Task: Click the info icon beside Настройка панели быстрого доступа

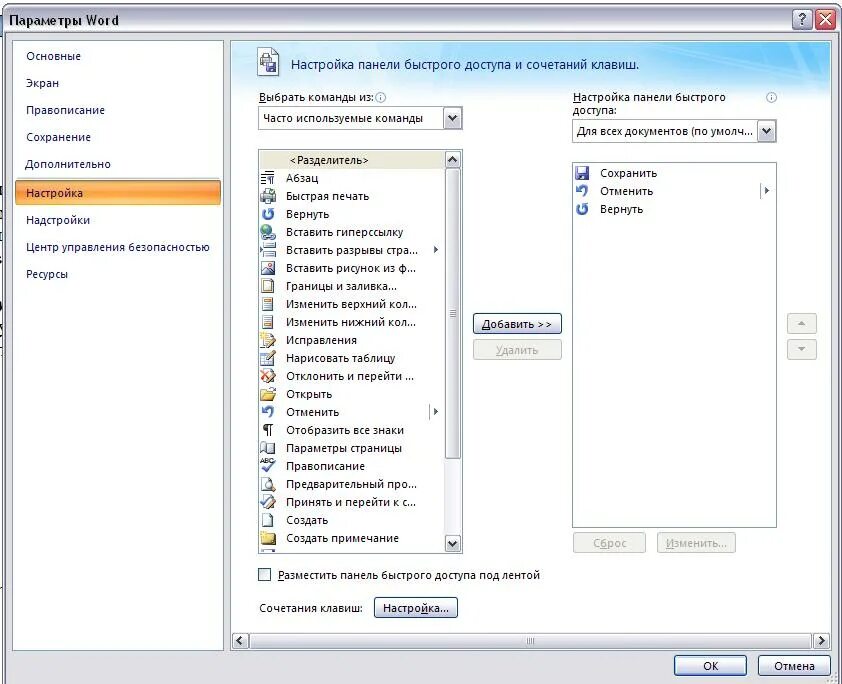Action: coord(771,97)
